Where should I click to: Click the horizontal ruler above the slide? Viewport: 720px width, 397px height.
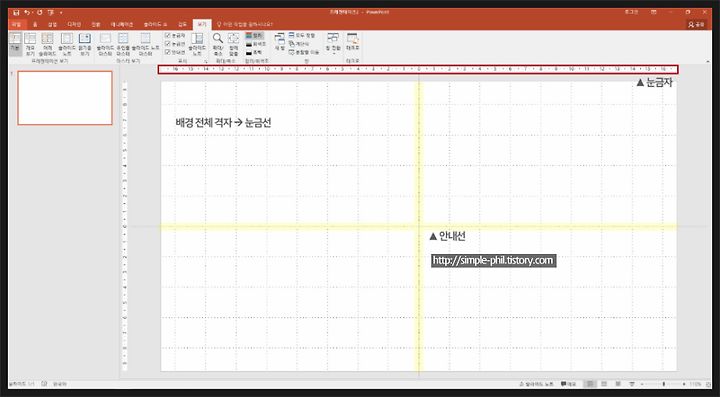(x=418, y=69)
